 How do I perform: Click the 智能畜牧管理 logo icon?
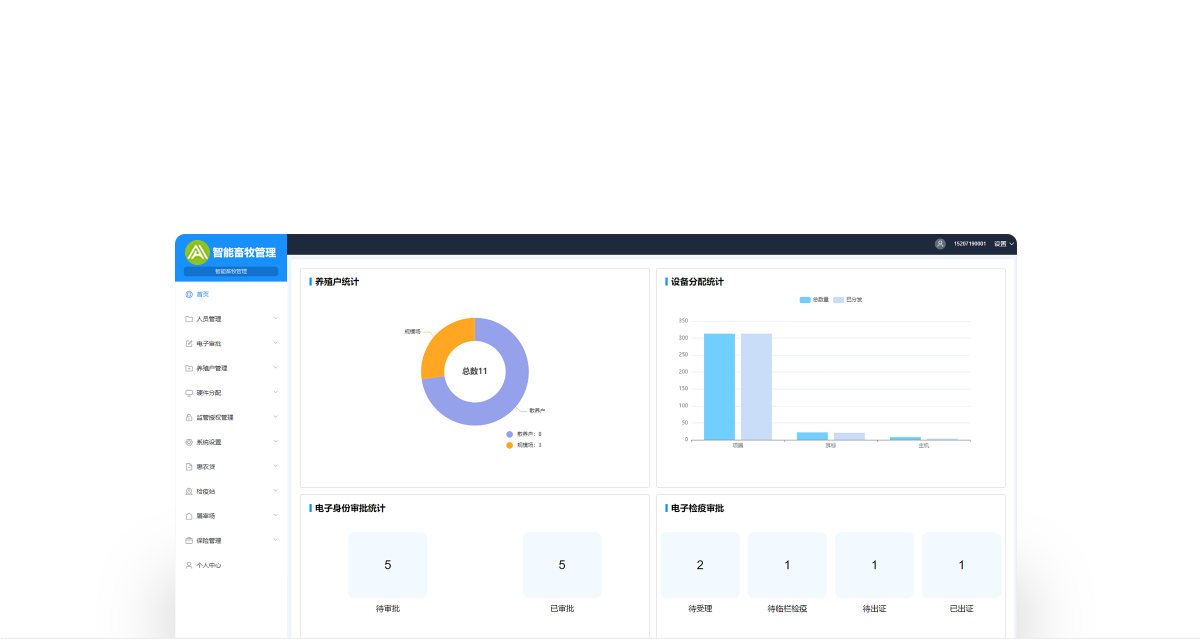197,252
